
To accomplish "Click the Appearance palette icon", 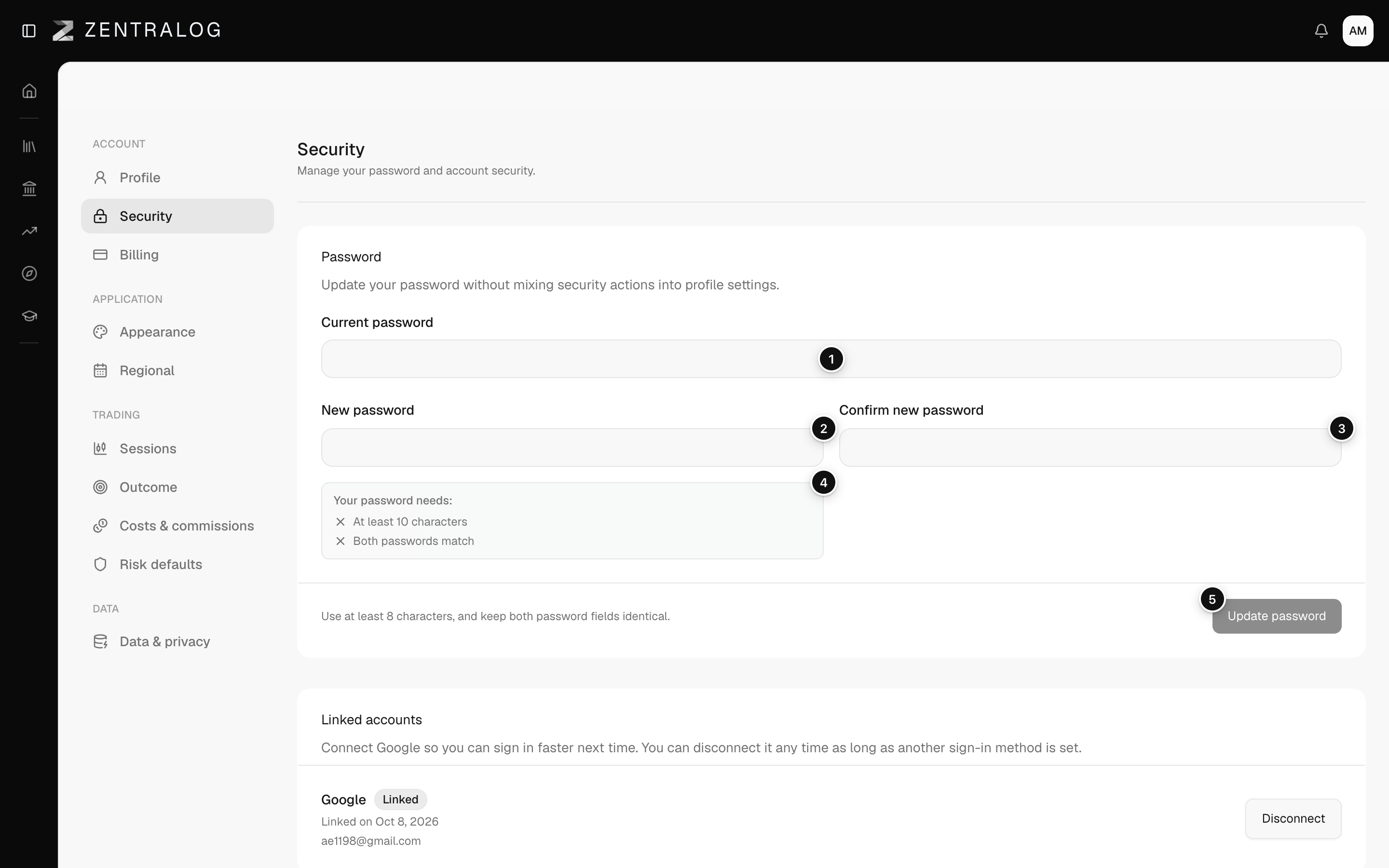I will point(100,332).
